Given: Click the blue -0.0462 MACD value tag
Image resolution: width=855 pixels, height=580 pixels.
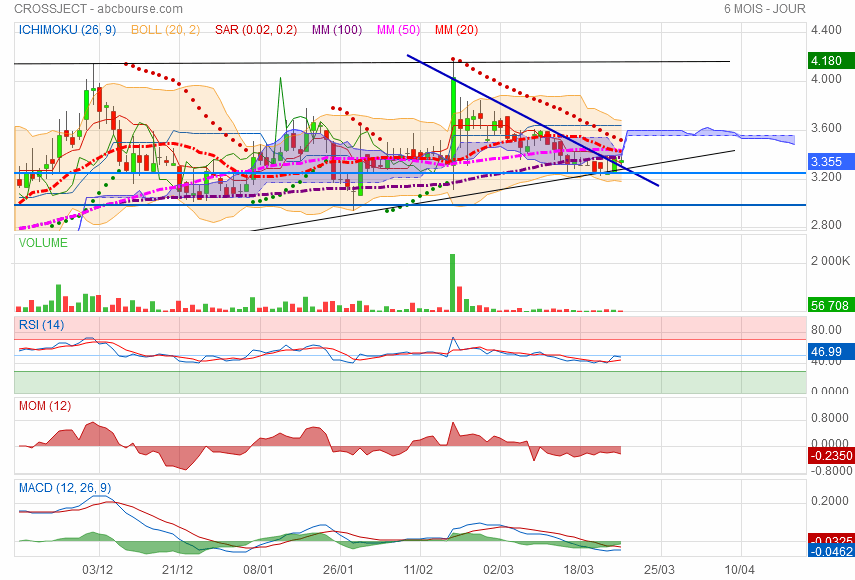Looking at the screenshot, I should (831, 551).
